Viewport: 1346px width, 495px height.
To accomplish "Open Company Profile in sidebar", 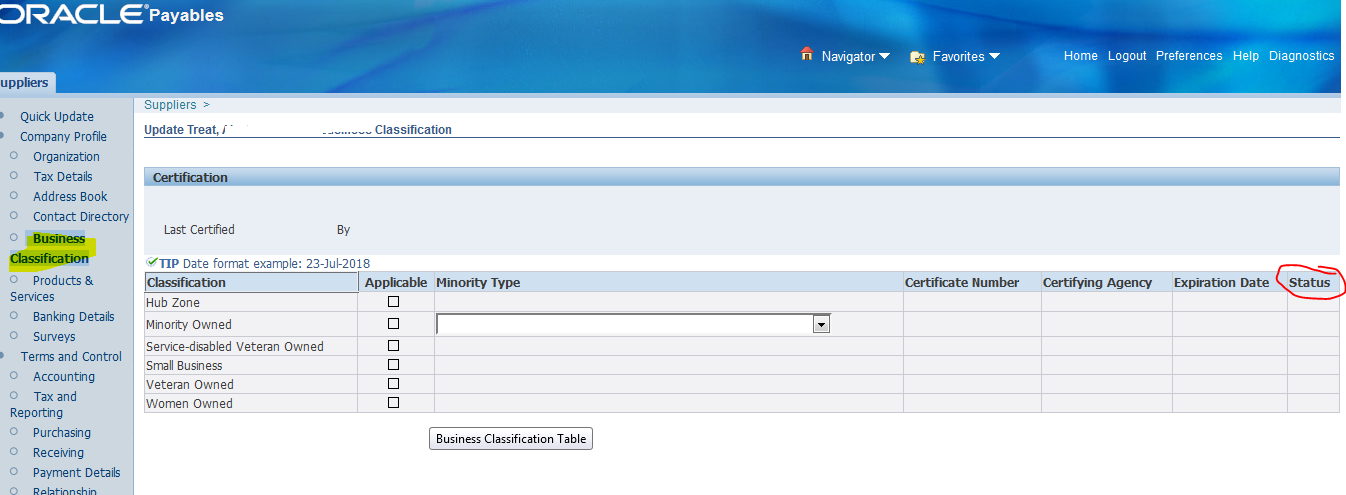I will pyautogui.click(x=64, y=137).
